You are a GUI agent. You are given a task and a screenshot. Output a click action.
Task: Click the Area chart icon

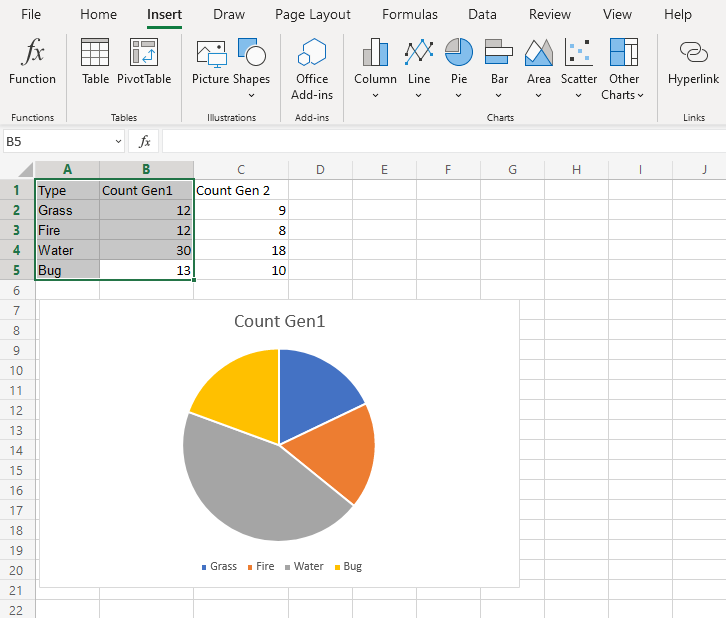pos(539,54)
